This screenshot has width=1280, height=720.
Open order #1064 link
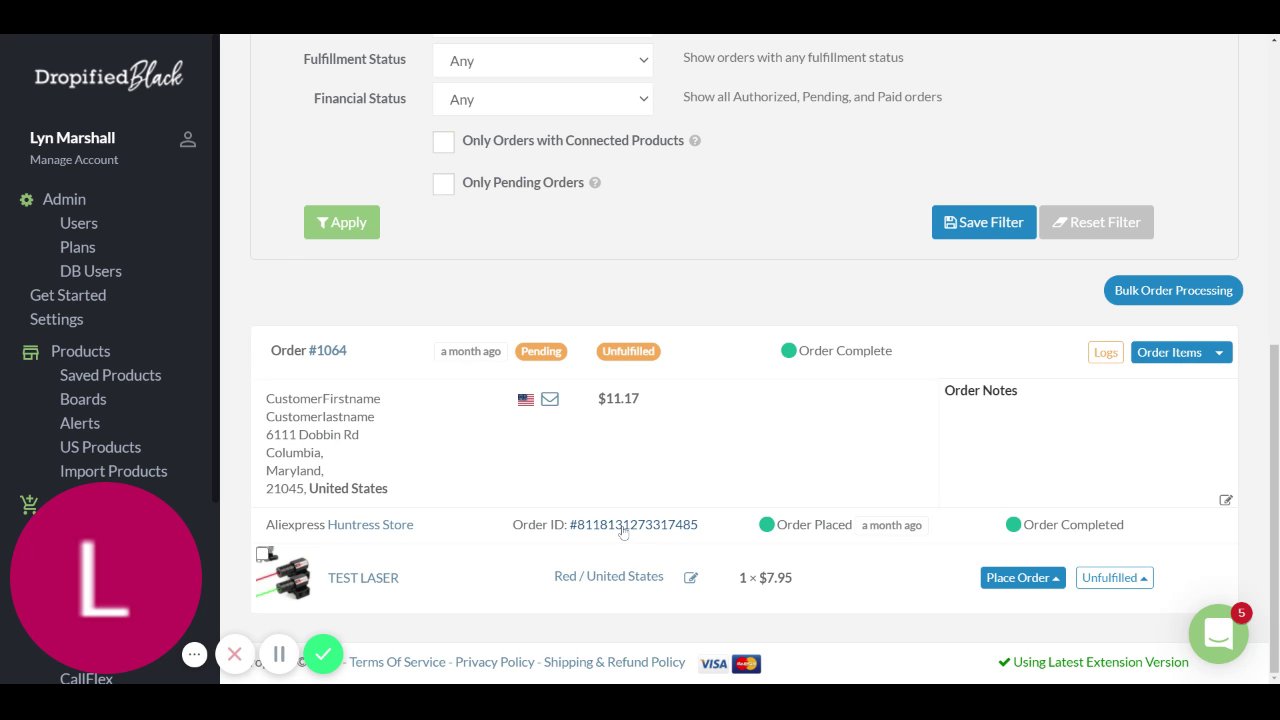click(327, 350)
